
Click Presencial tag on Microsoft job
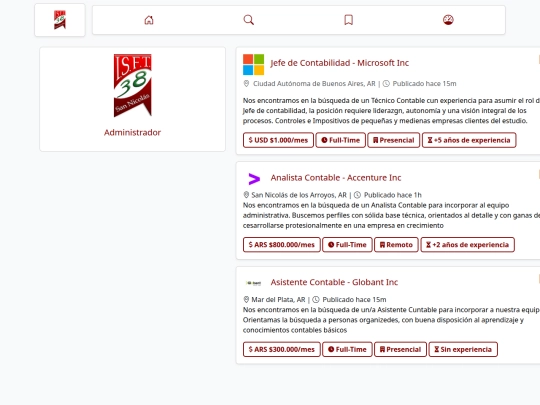tap(394, 140)
